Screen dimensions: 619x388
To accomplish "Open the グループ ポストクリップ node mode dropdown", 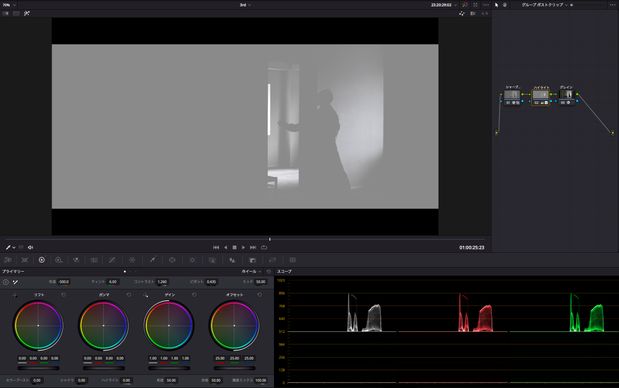I will (x=545, y=5).
